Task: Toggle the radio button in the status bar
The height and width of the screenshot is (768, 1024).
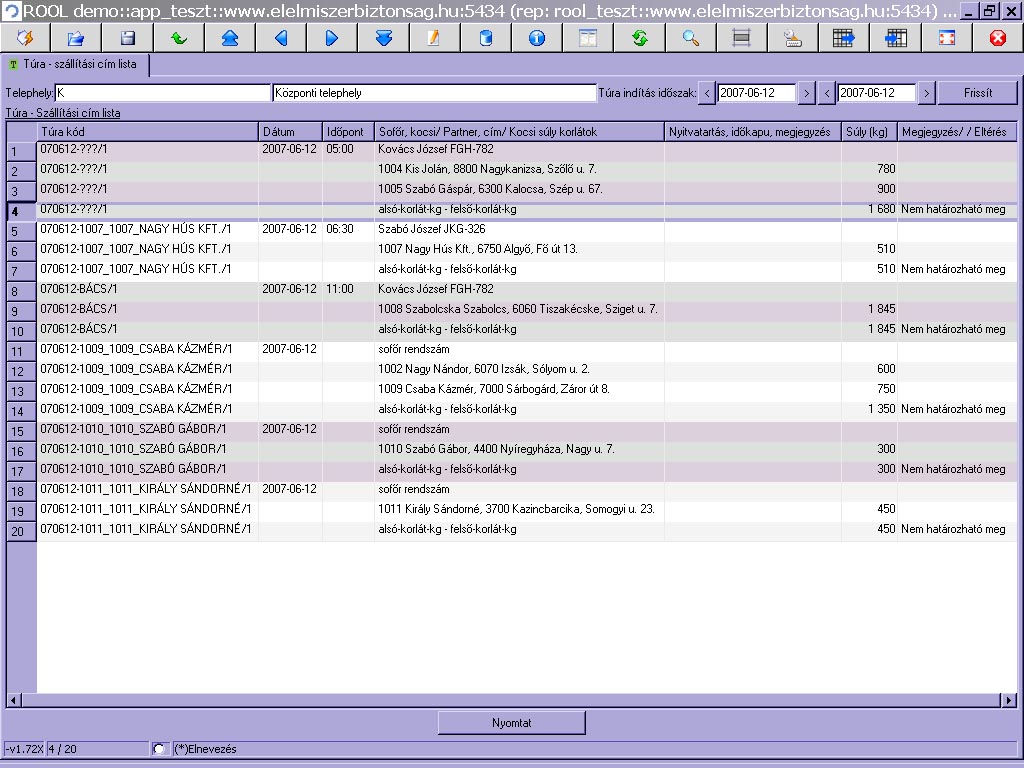Action: (x=159, y=749)
